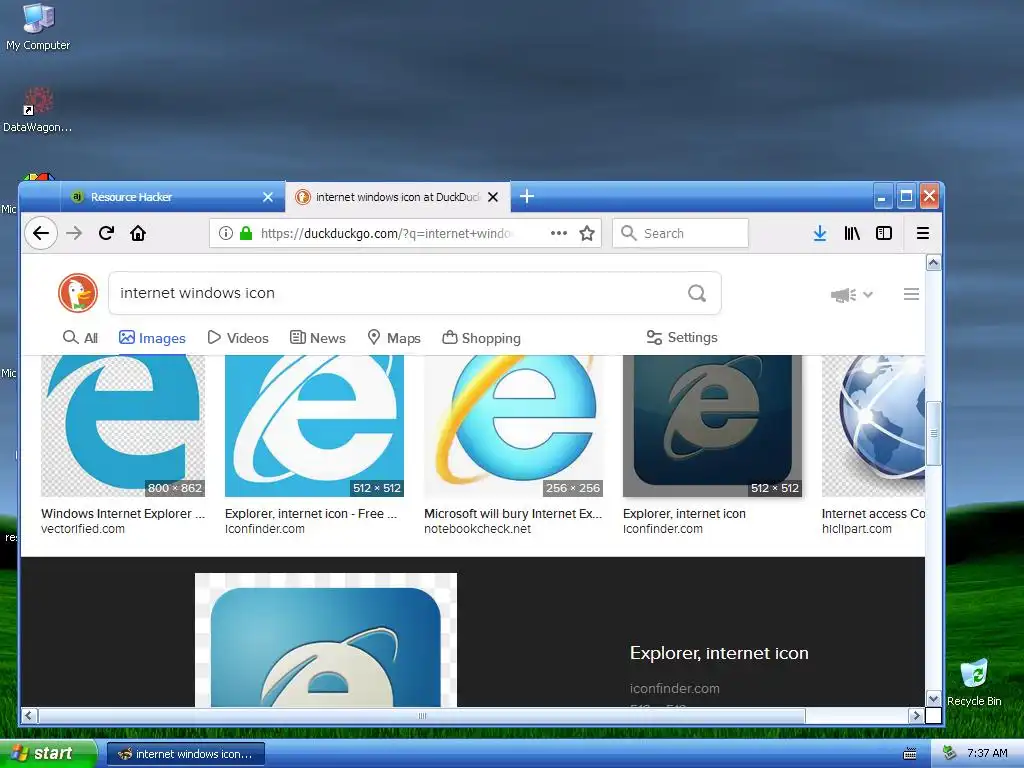Close the internet windows icon tab

point(493,197)
